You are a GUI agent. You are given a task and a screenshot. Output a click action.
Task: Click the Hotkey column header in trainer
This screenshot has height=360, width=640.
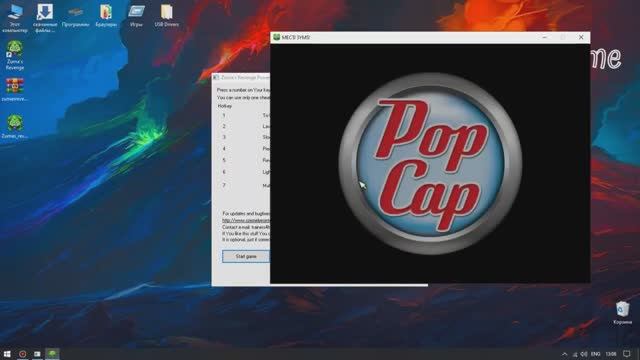click(x=225, y=106)
